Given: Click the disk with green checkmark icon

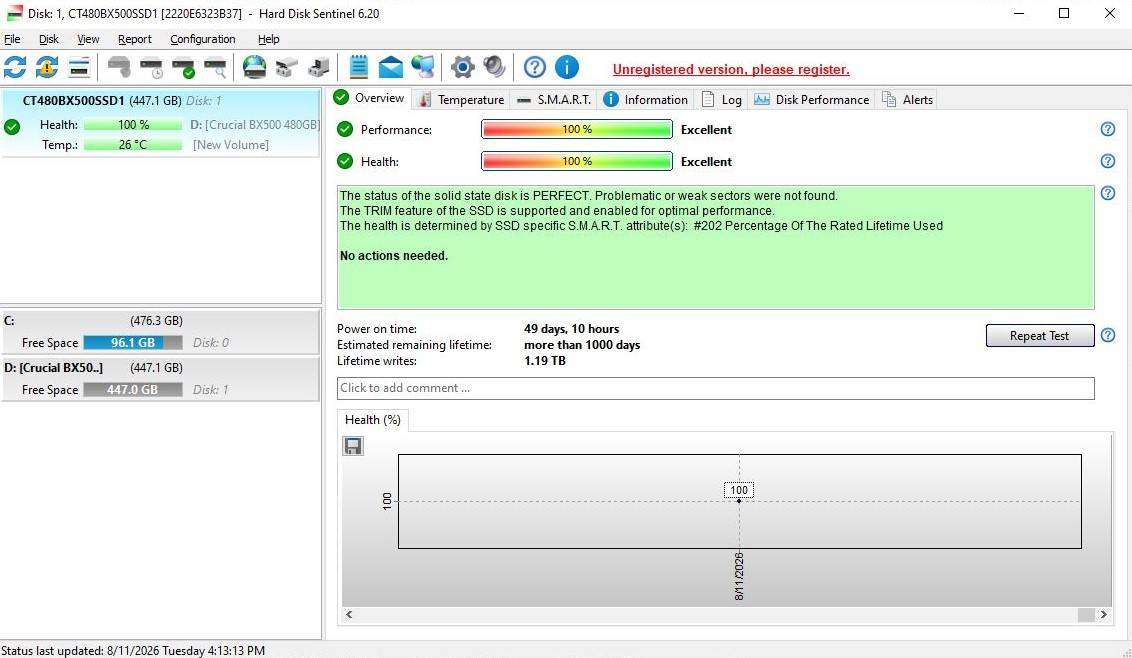Looking at the screenshot, I should [x=183, y=67].
